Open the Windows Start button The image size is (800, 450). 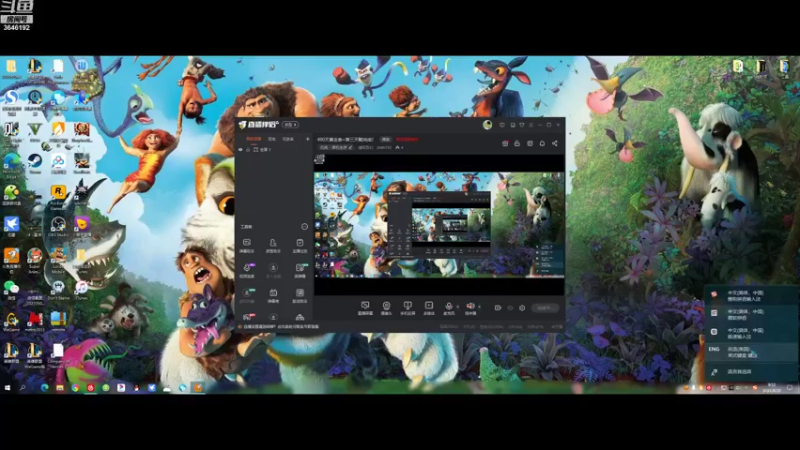click(x=8, y=388)
